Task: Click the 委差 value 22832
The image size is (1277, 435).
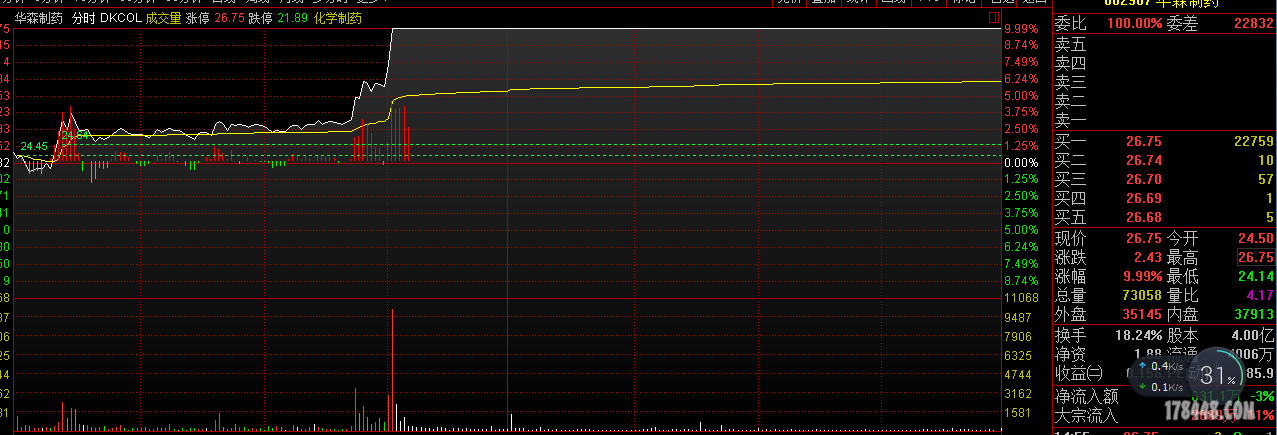Action: pos(1252,24)
